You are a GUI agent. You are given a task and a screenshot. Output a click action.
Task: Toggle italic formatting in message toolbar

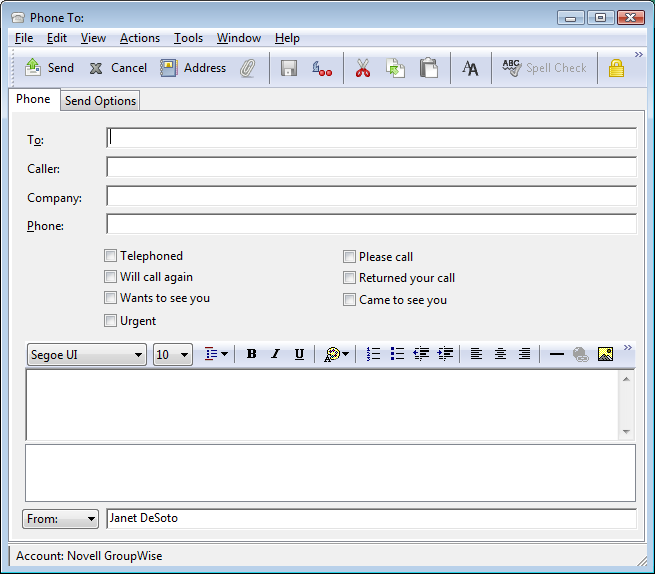(275, 354)
